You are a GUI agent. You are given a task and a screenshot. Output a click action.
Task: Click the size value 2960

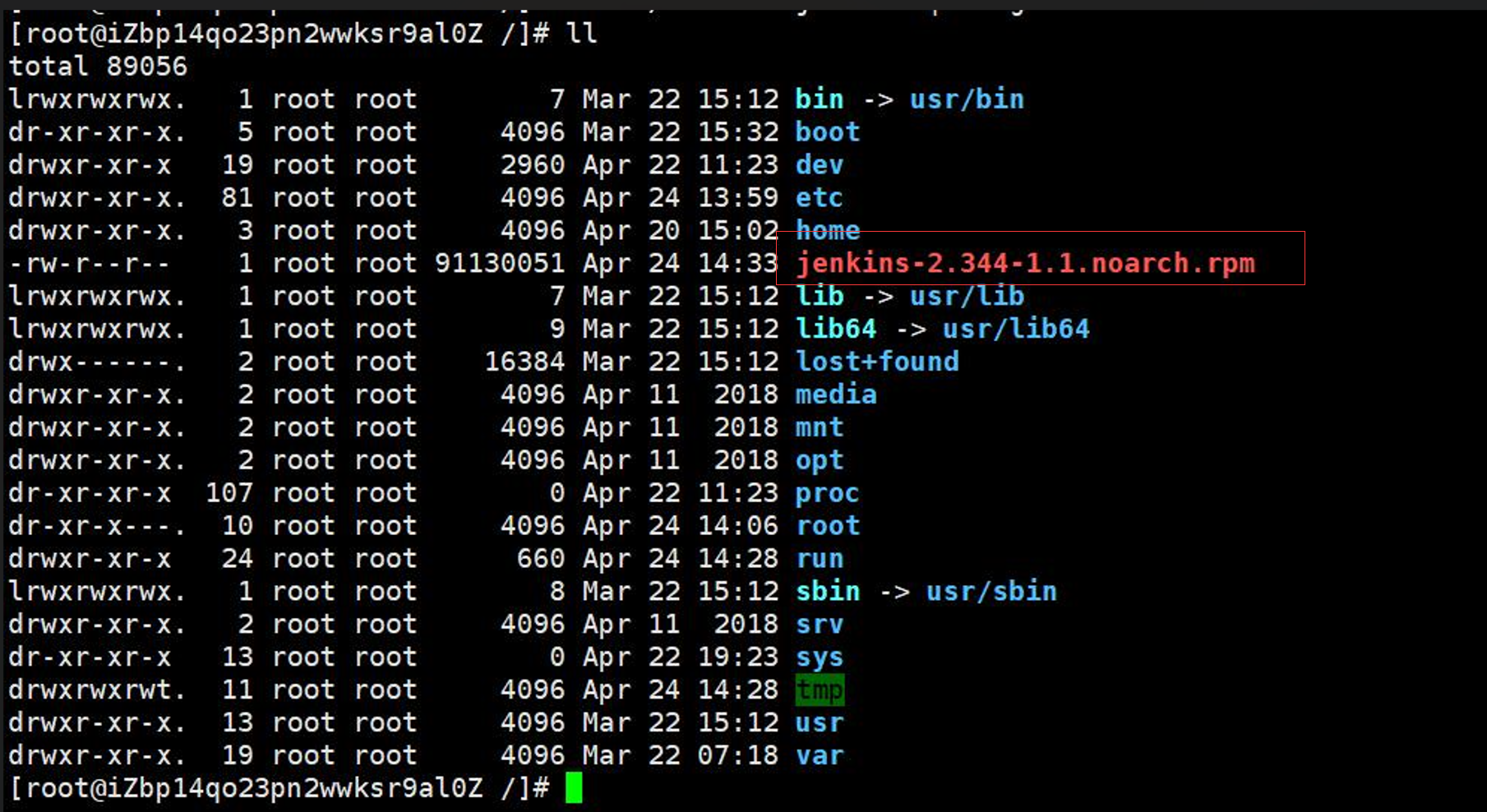533,165
